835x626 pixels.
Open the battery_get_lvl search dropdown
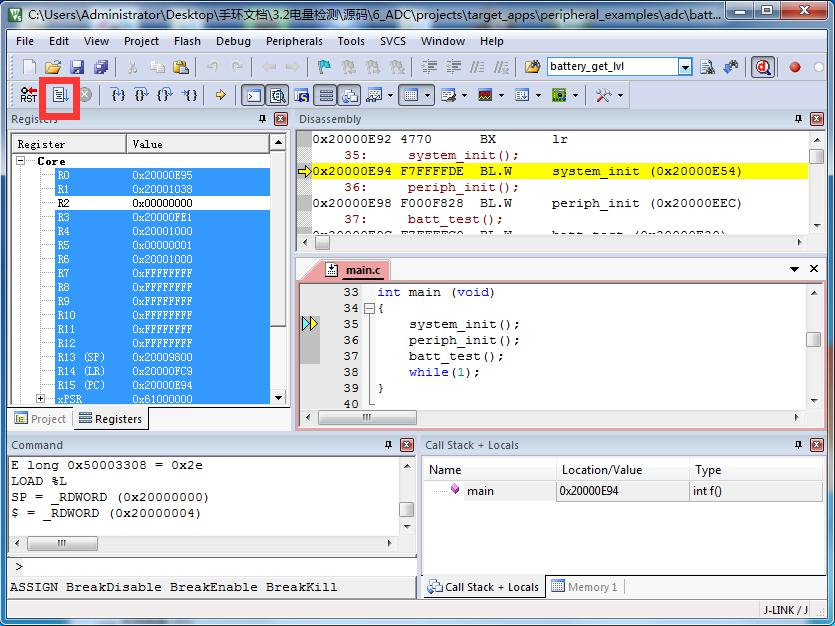pos(685,67)
